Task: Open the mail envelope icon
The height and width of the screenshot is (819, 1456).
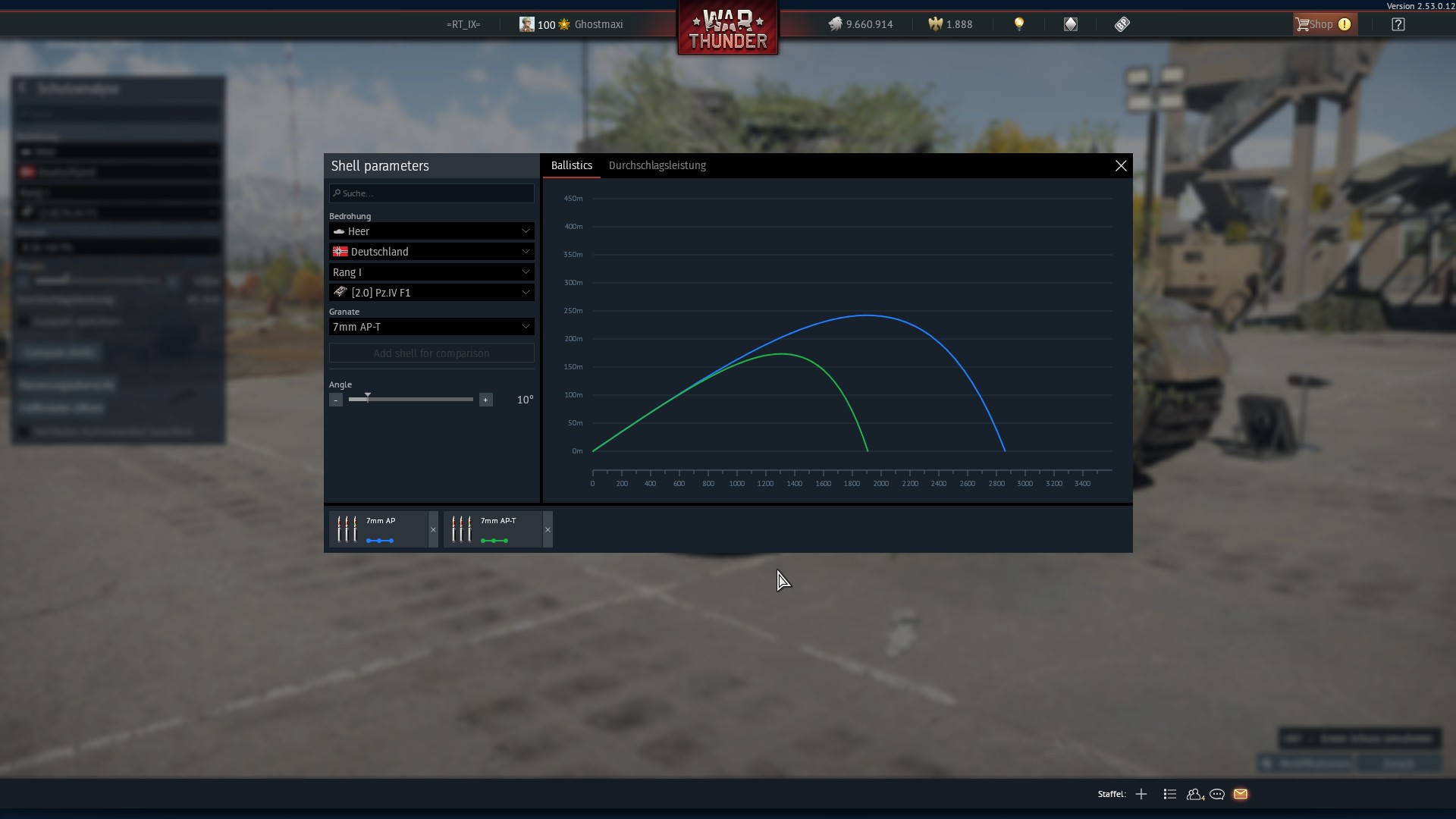Action: click(x=1241, y=794)
